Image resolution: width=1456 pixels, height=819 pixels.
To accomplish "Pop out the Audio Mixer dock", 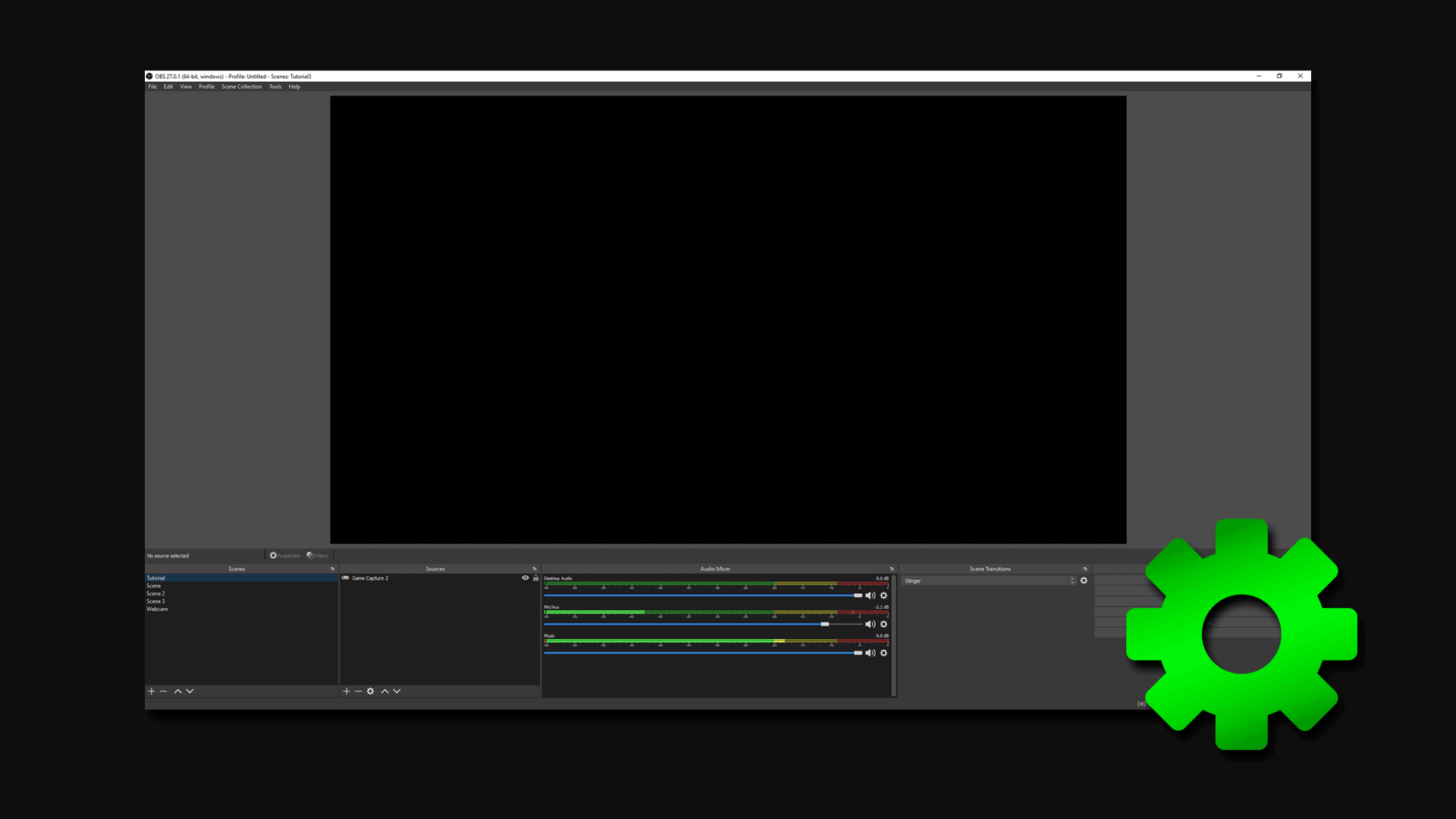I will click(892, 569).
